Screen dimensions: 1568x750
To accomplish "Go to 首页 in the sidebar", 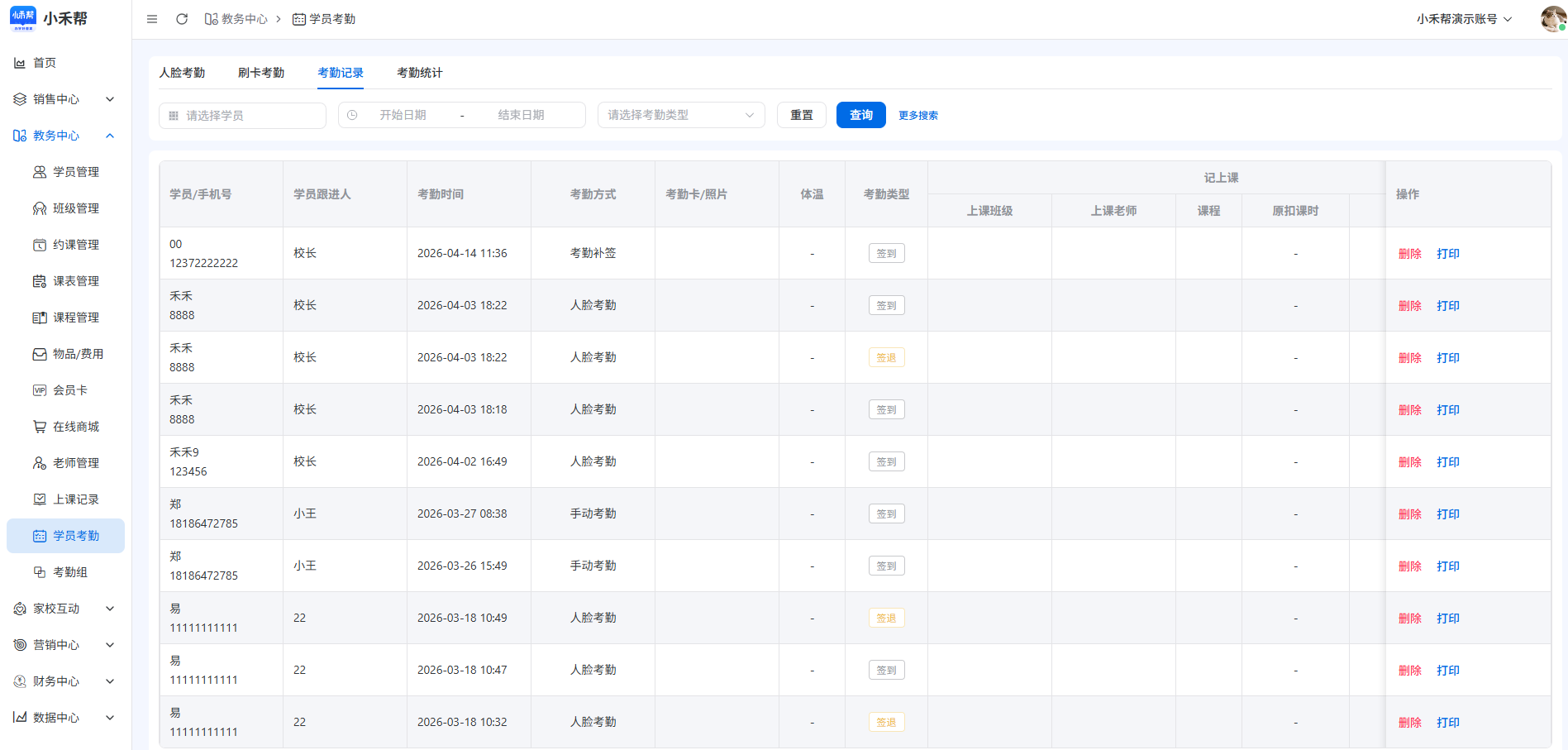I will coord(45,63).
